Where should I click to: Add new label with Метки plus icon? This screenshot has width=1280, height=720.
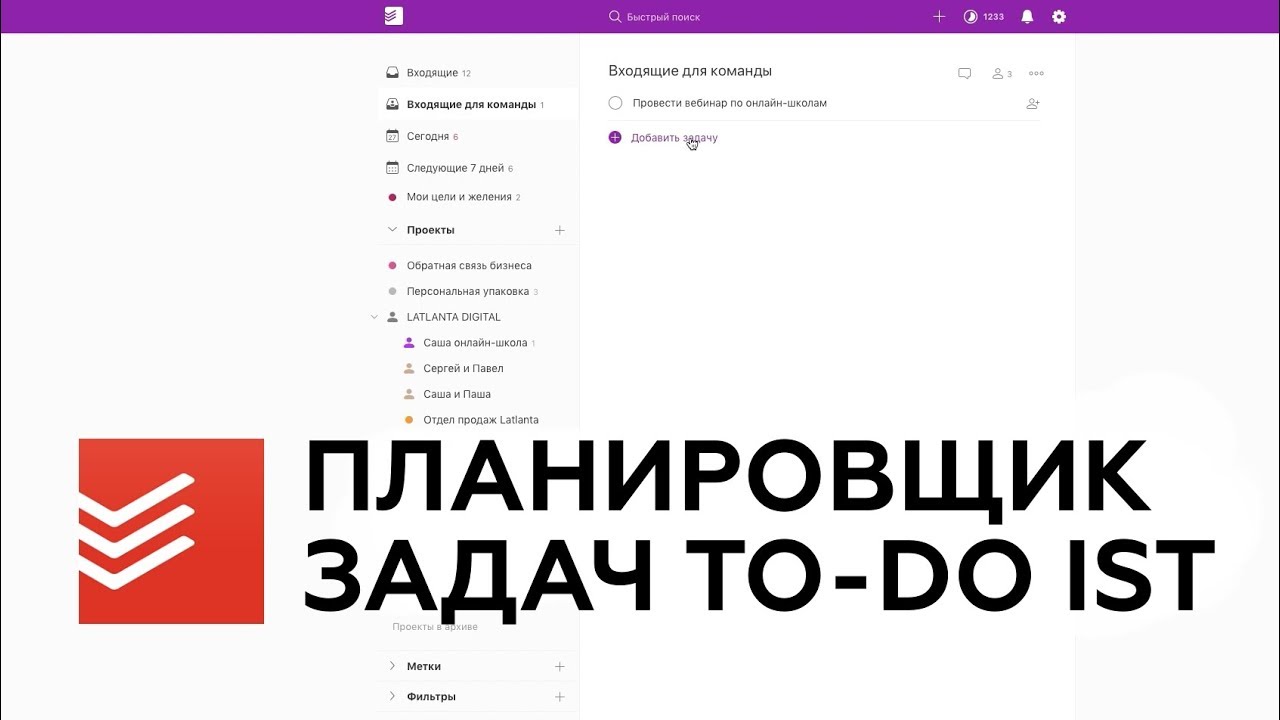click(560, 666)
